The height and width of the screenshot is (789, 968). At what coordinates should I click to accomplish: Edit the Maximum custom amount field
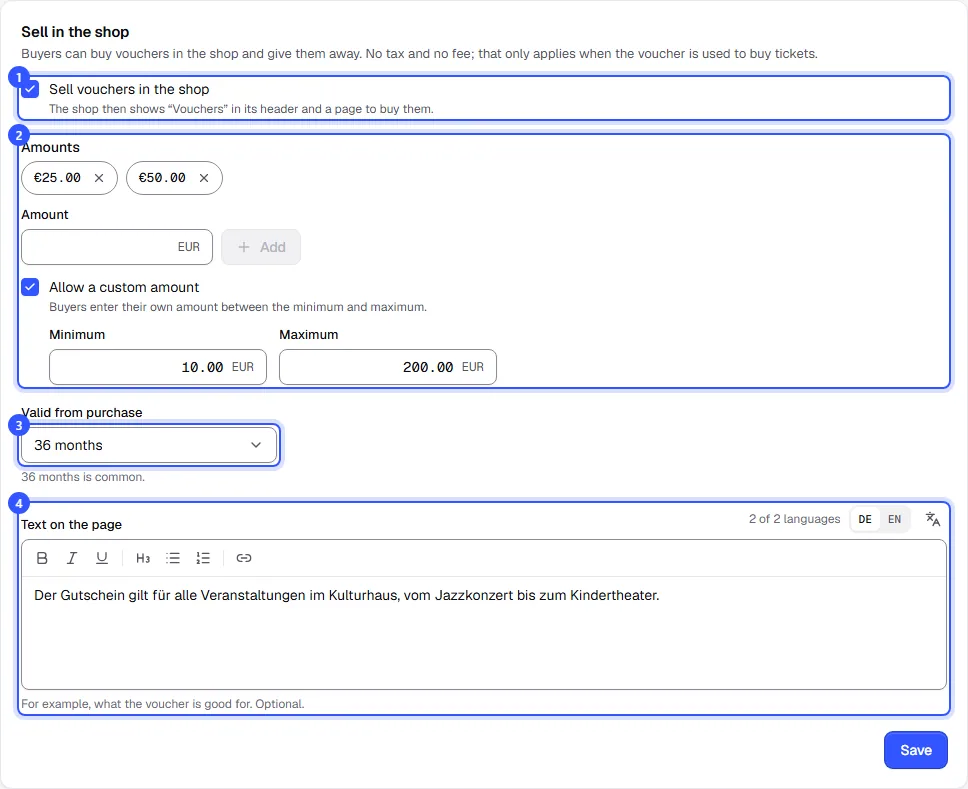[x=388, y=367]
